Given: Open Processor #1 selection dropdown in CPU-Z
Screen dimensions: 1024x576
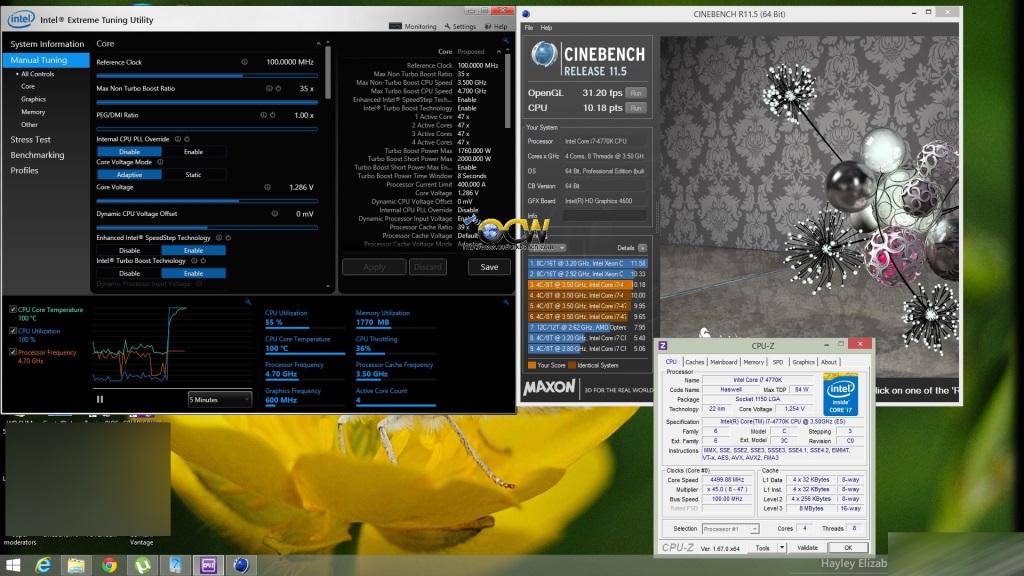Looking at the screenshot, I should click(730, 529).
